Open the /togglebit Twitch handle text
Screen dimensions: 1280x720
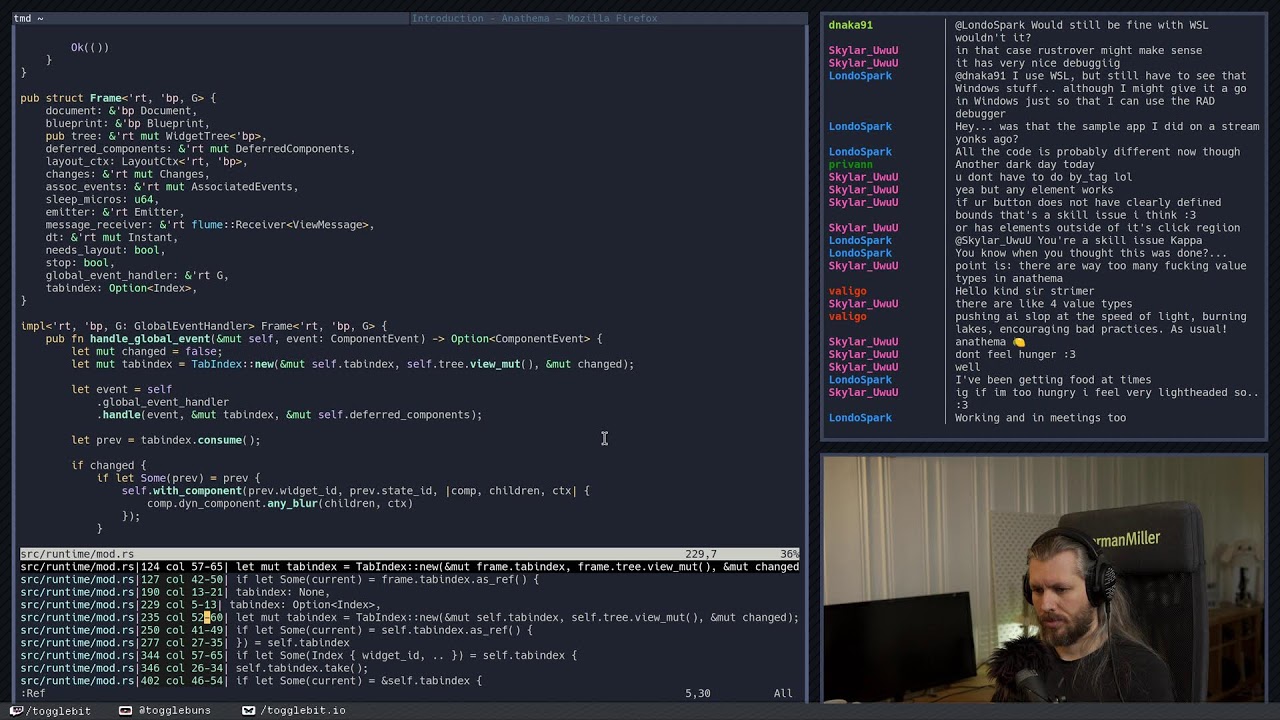pyautogui.click(x=59, y=711)
